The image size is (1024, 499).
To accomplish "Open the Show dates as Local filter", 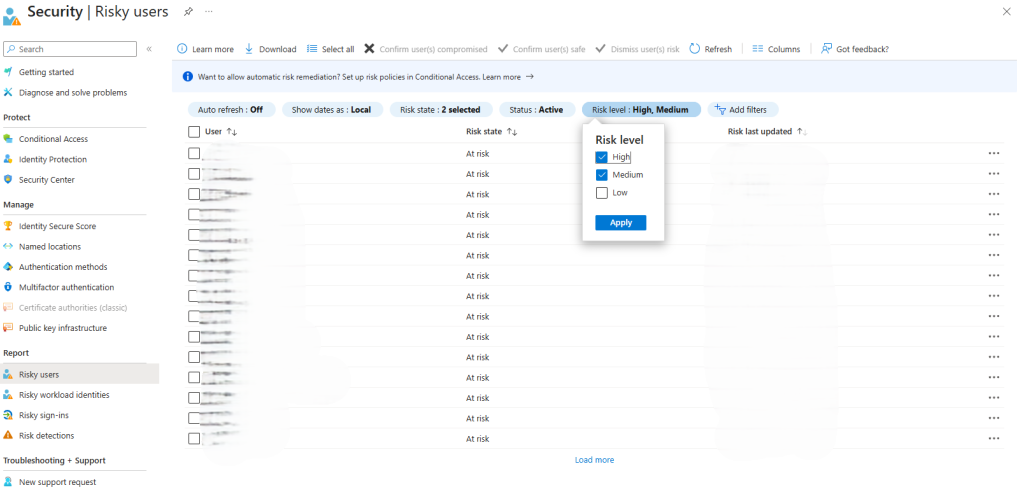I will click(x=331, y=110).
